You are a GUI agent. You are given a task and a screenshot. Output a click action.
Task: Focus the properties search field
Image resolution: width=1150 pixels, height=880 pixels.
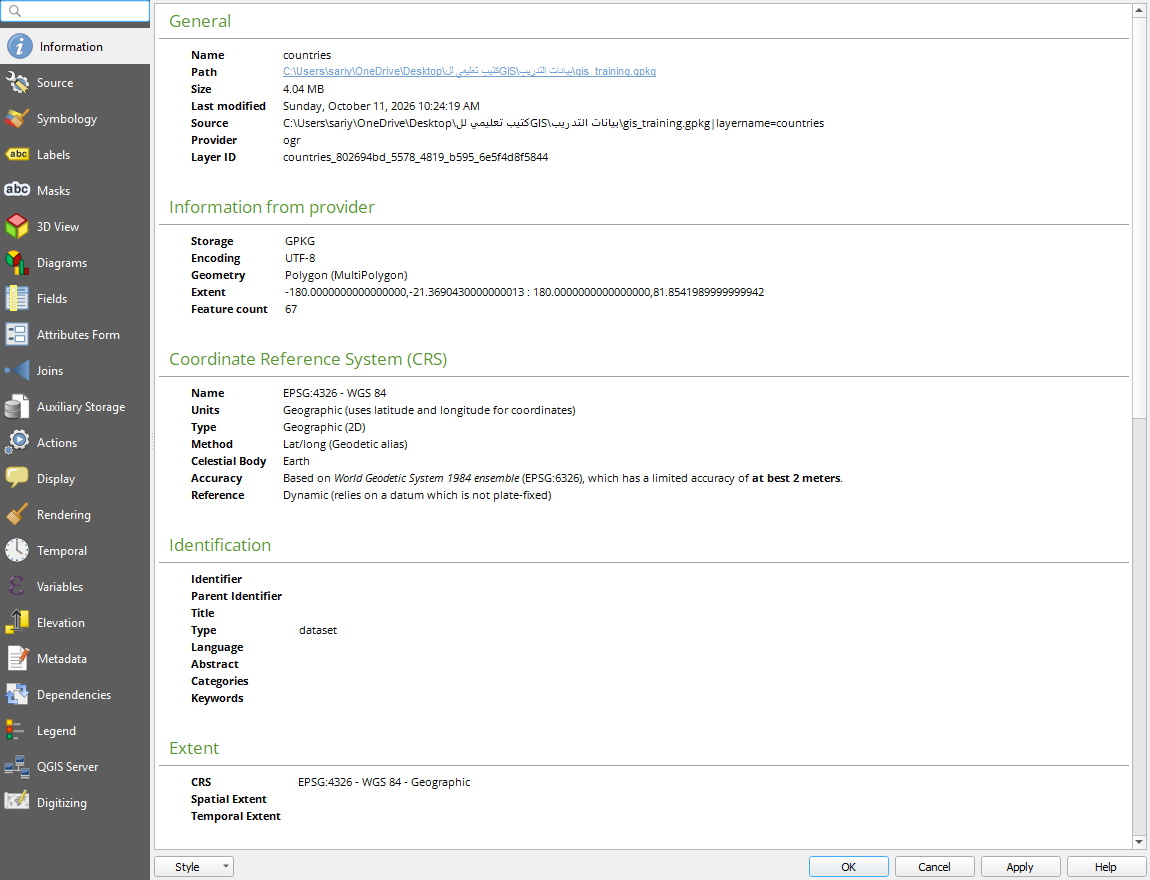click(75, 11)
